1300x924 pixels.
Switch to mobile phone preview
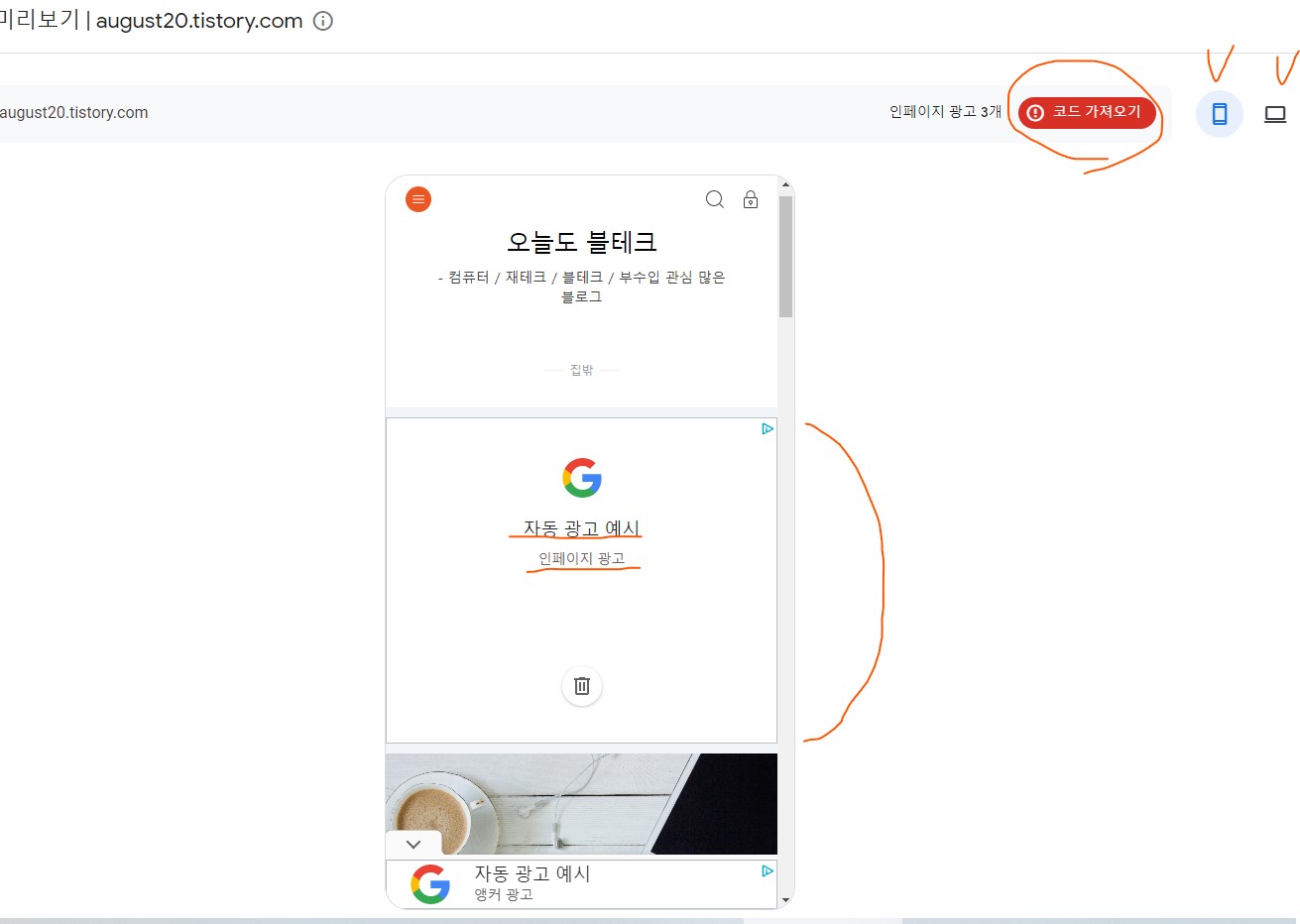tap(1220, 113)
